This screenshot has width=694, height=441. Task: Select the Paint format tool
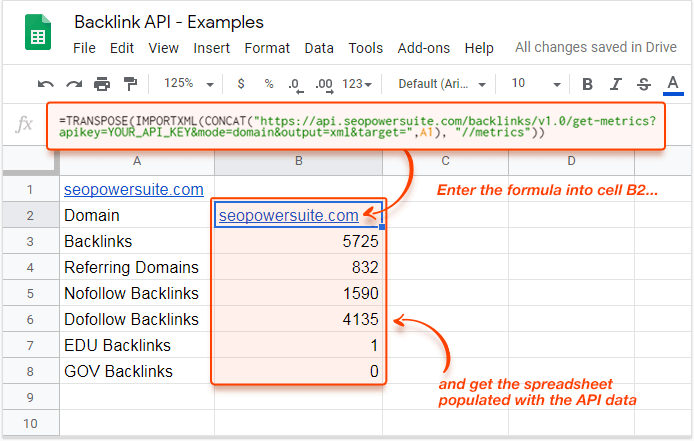pyautogui.click(x=130, y=84)
